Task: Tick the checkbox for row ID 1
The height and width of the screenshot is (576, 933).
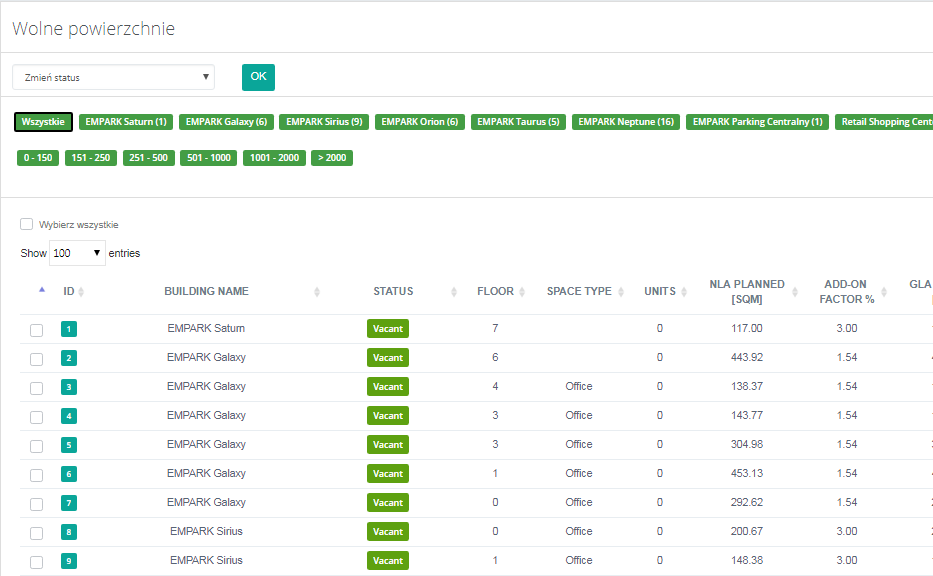Action: click(x=36, y=330)
